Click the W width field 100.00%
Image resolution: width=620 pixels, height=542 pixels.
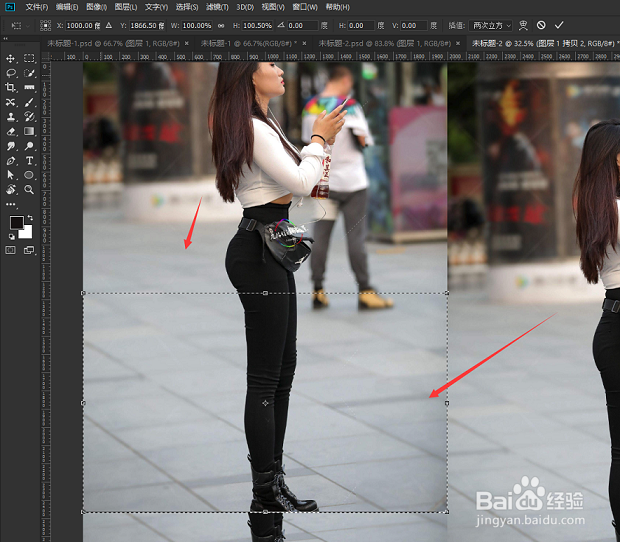[x=197, y=26]
